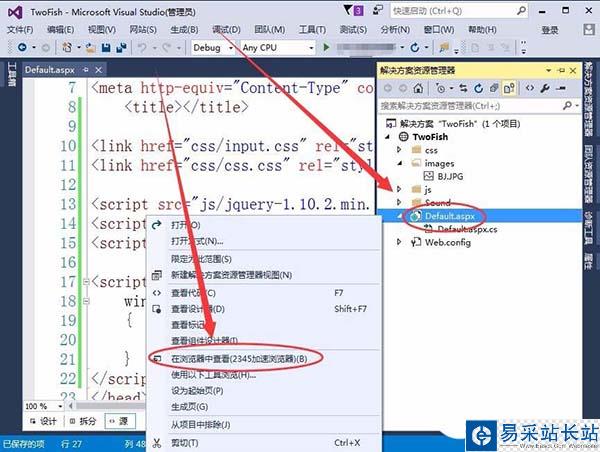Screen dimensions: 600x452
Task: Open the 属性 side tab on right edge
Action: 589,261
